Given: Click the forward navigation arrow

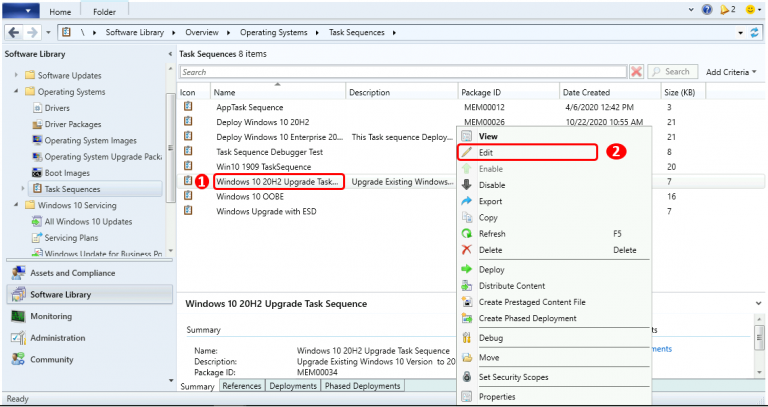Looking at the screenshot, I should pos(32,33).
